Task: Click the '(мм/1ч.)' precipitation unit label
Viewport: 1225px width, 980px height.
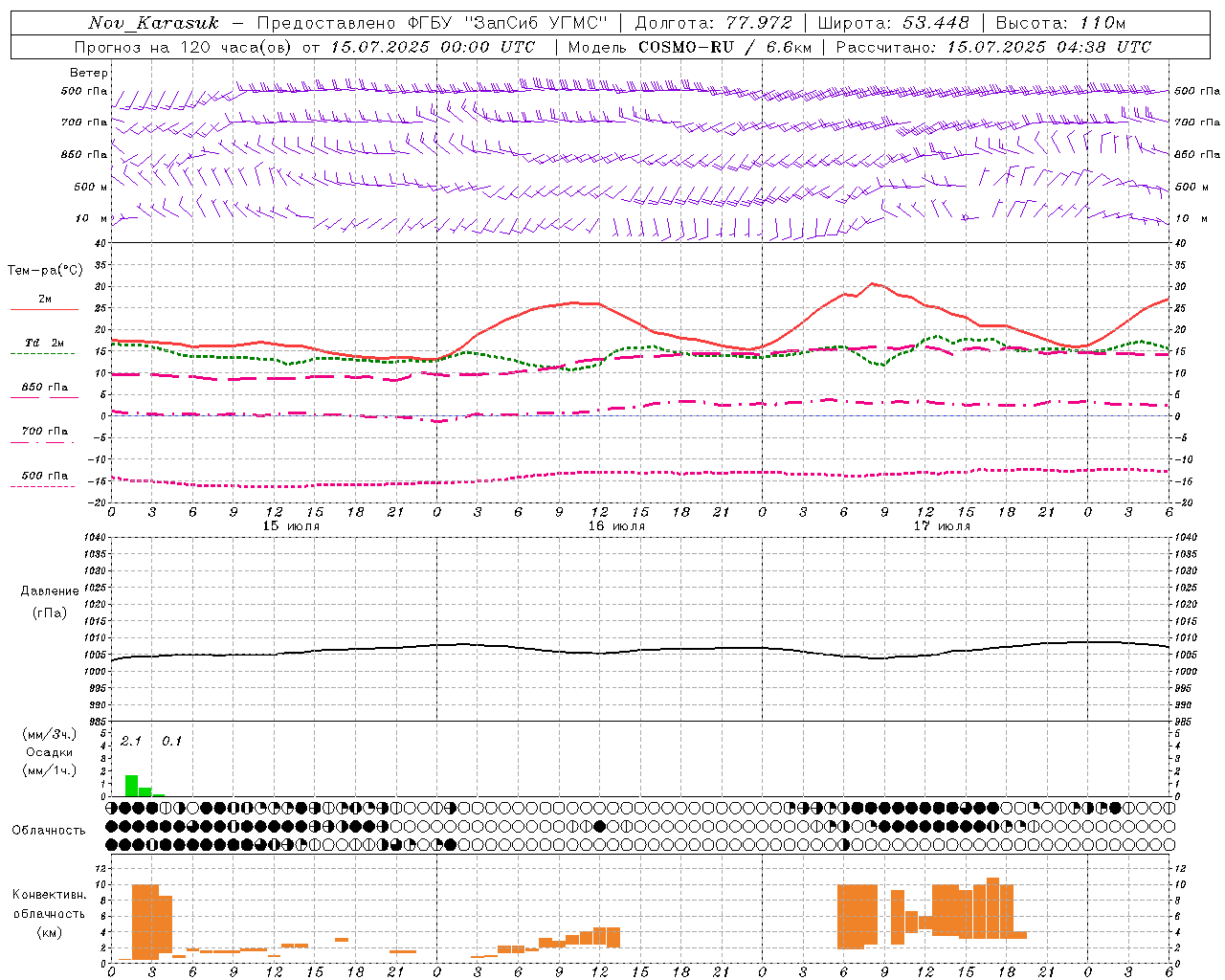Action: (49, 770)
